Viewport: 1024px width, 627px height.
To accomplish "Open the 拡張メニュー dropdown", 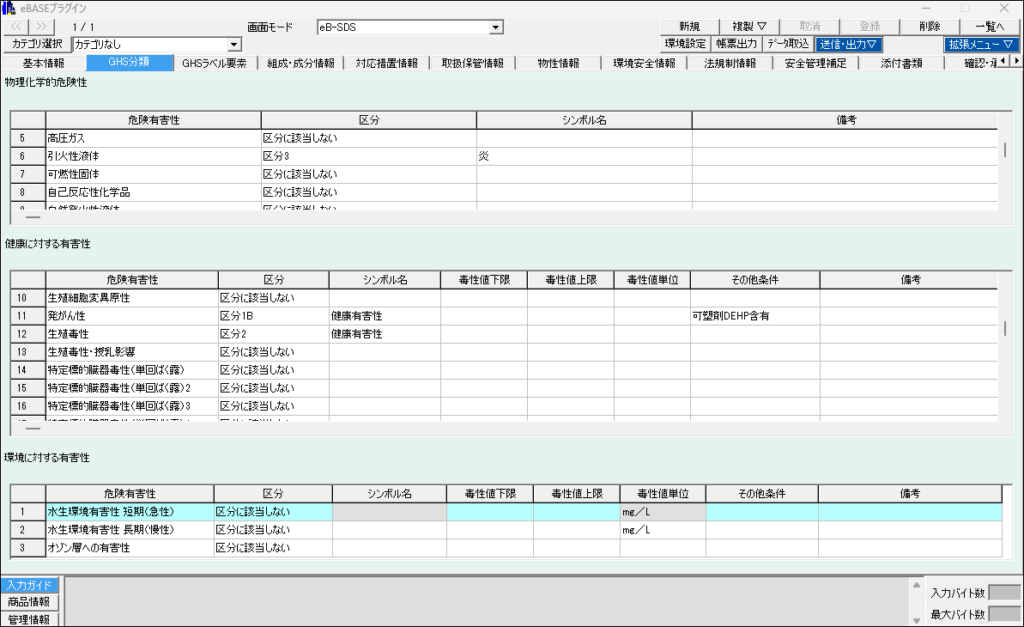I will click(981, 44).
